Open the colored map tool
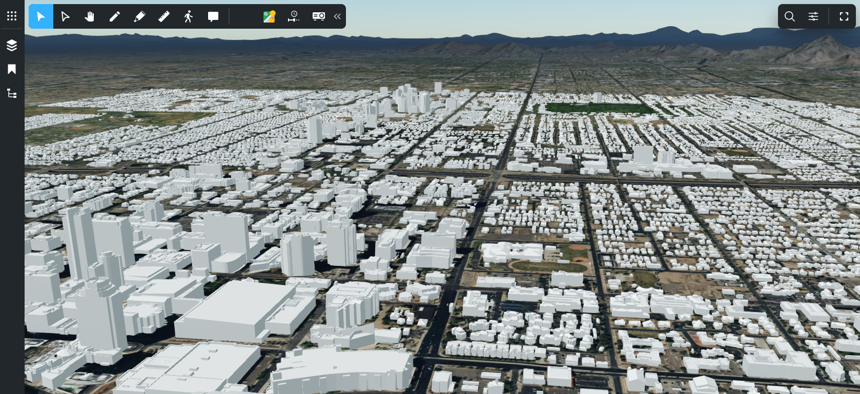The width and height of the screenshot is (860, 394). (x=269, y=16)
